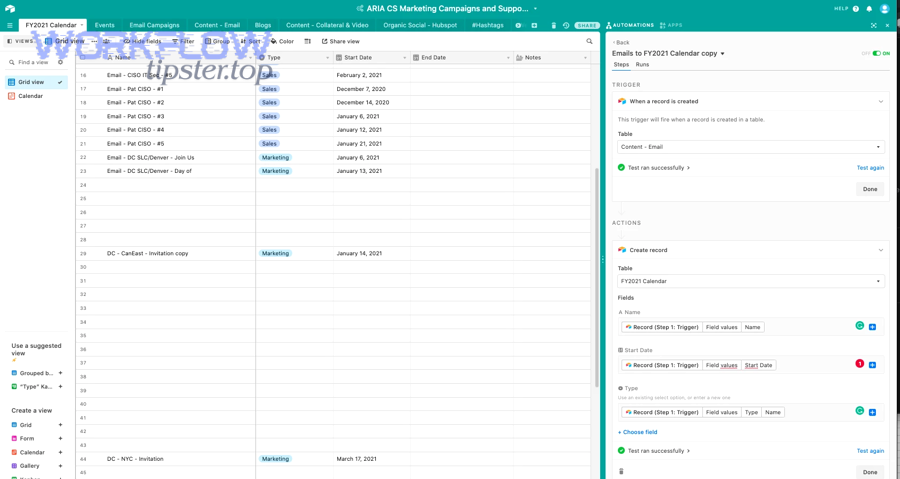
Task: Click the trash icon in the table tab bar
Action: [x=554, y=25]
